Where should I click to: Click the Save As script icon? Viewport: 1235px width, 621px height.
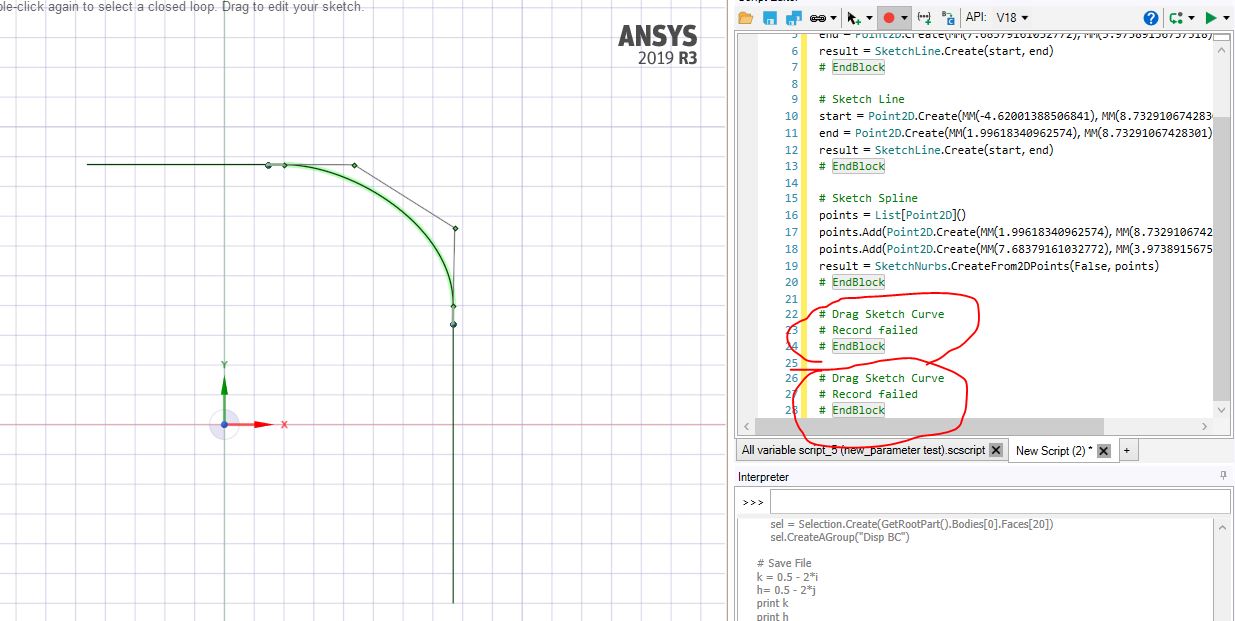point(792,17)
